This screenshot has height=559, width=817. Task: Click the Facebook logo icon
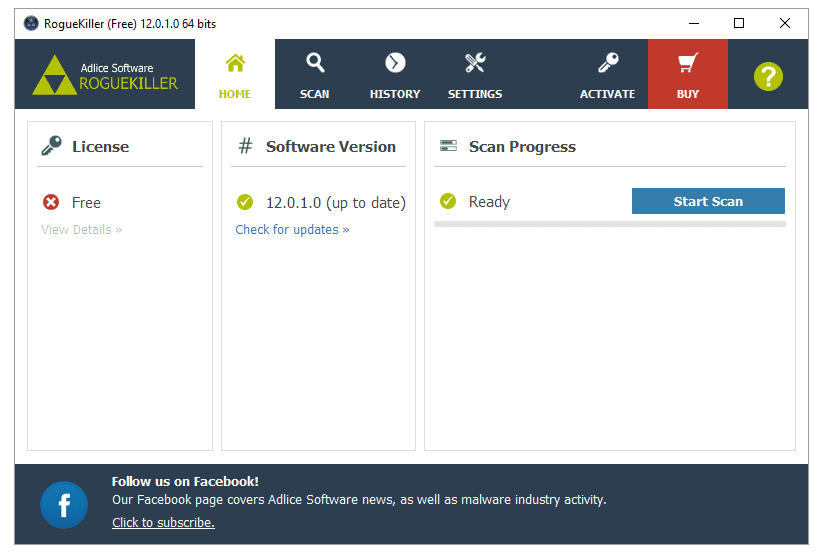(64, 505)
